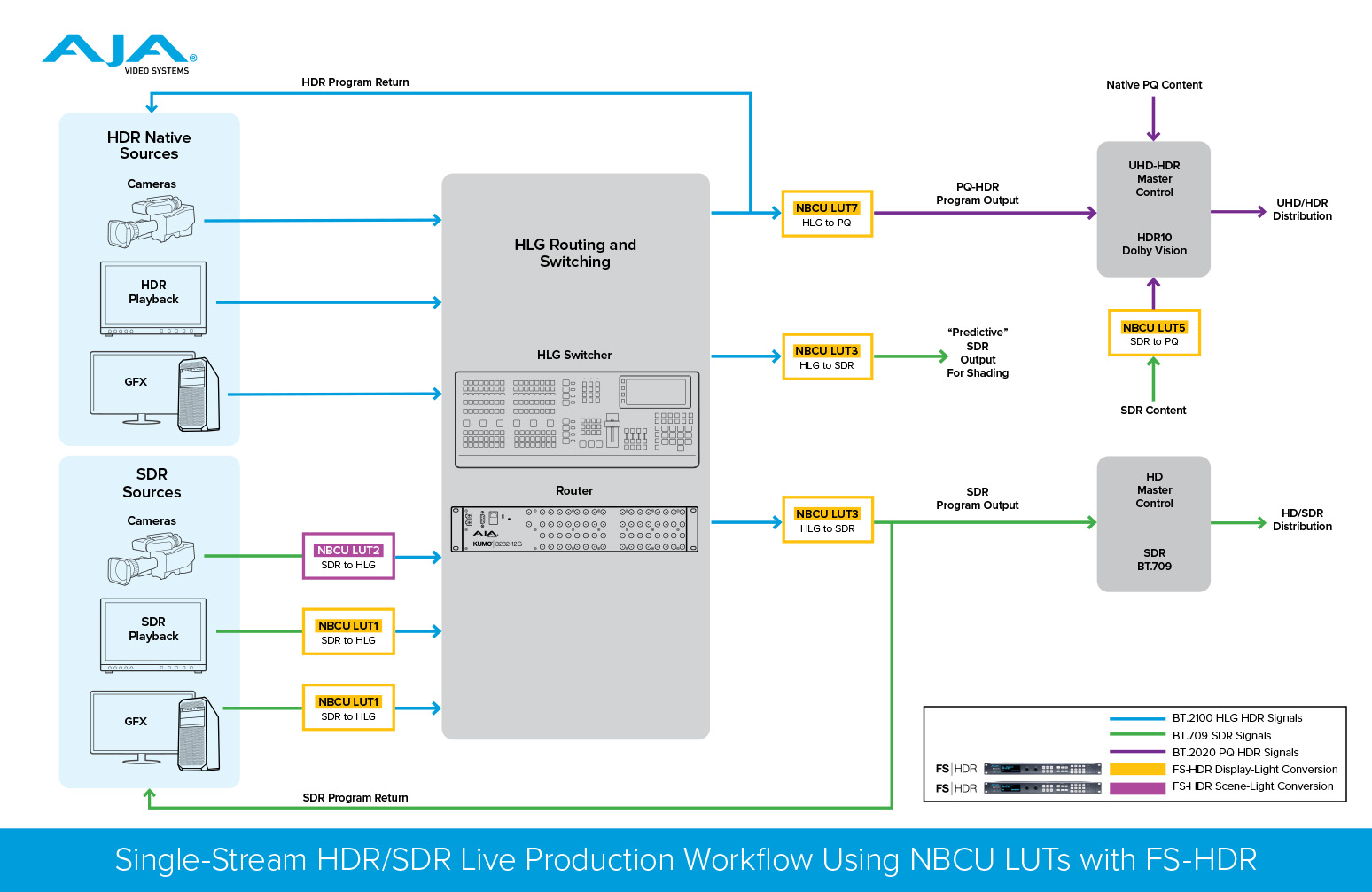Select the BT.2100 HLG HDR Signals legend entry

click(x=1236, y=718)
